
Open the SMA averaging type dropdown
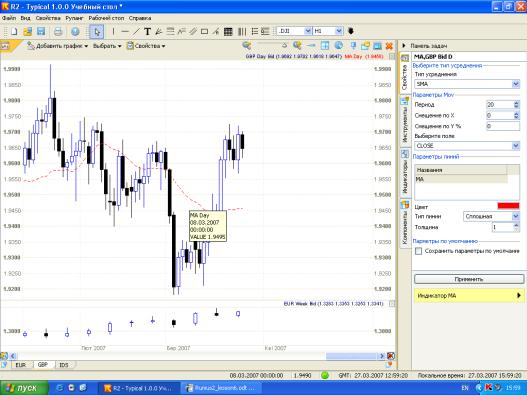(516, 84)
